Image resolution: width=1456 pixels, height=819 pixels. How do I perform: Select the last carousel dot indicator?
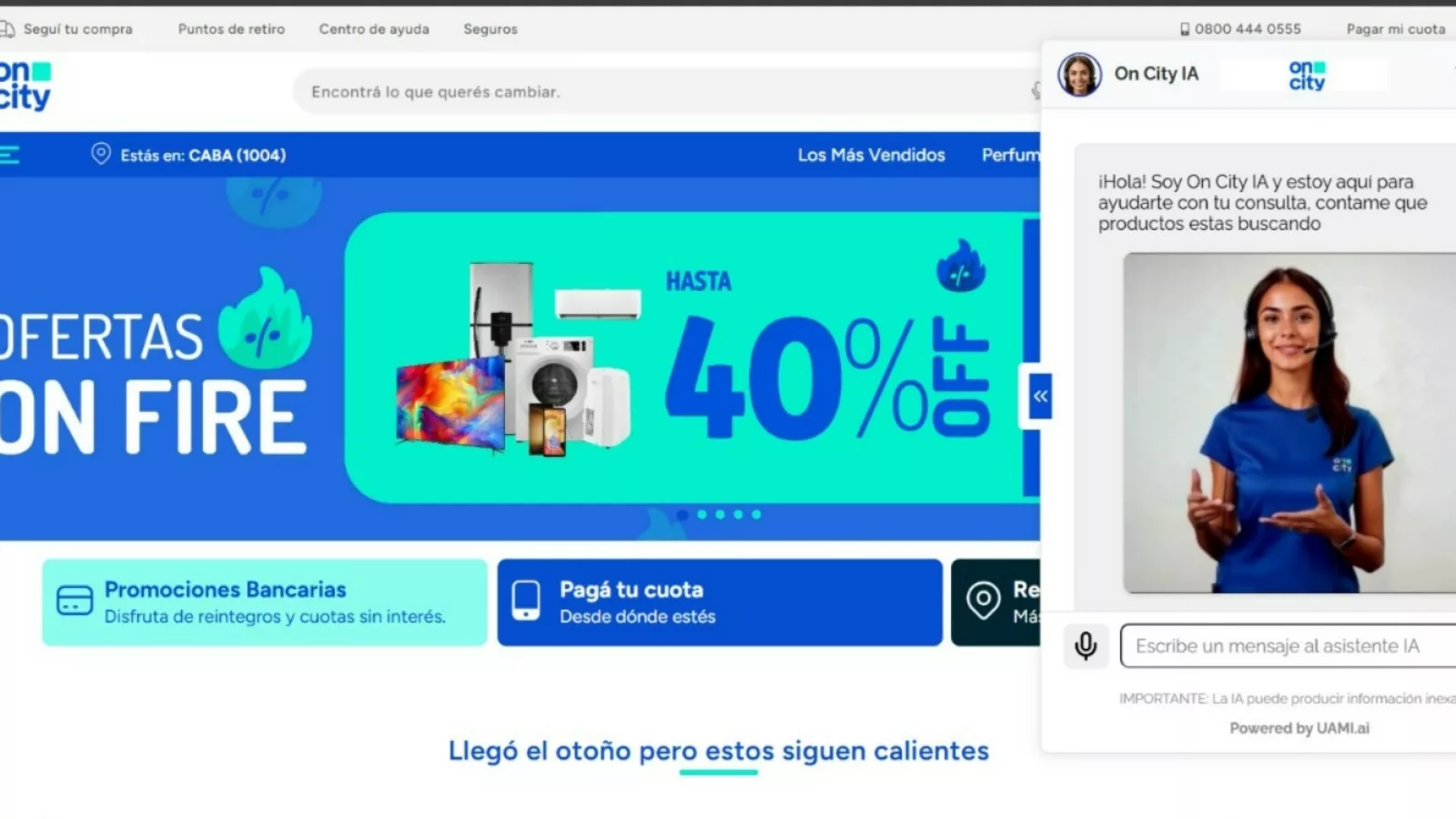click(x=756, y=515)
